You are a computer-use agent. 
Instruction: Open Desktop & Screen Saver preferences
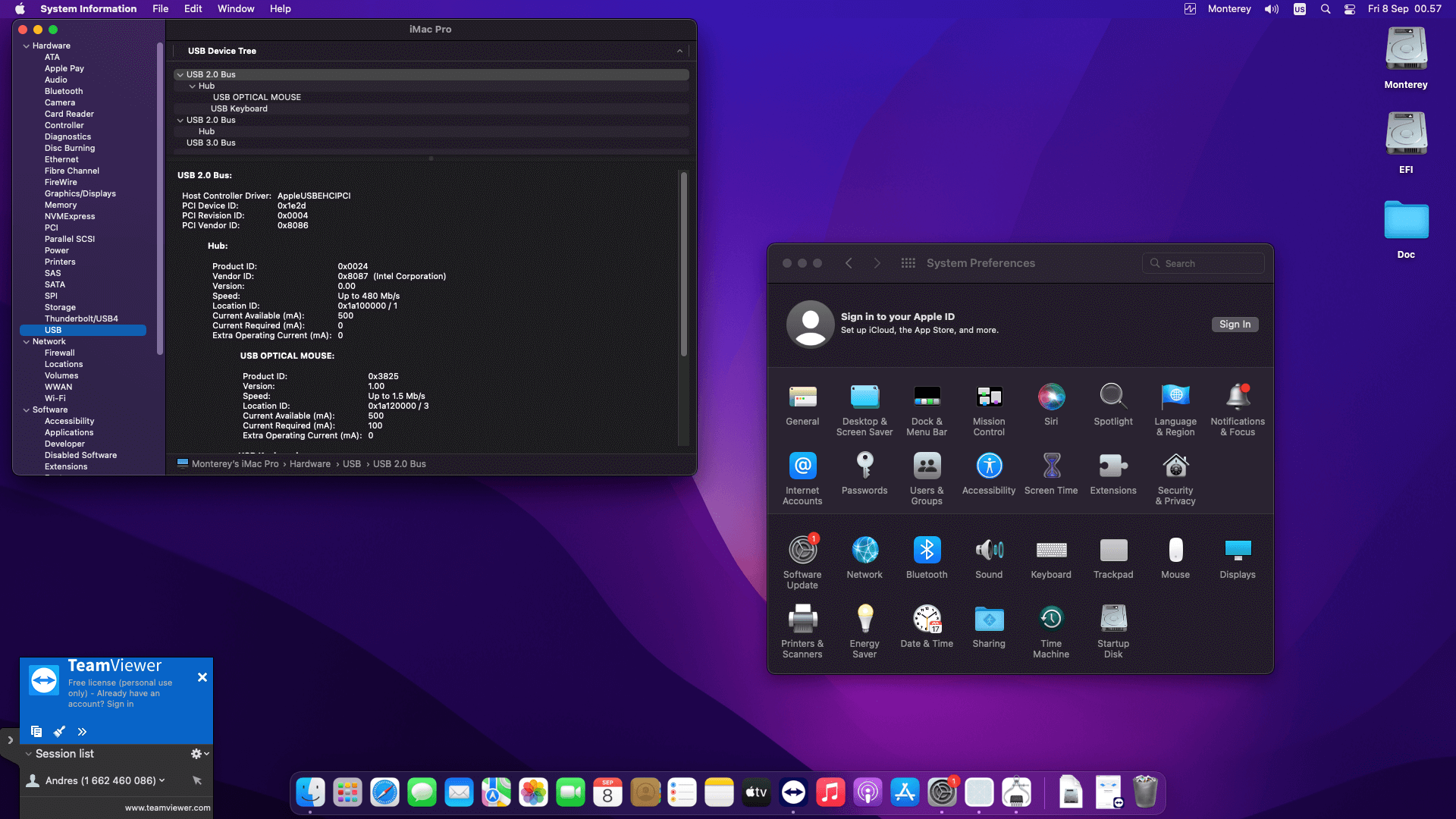click(x=864, y=397)
